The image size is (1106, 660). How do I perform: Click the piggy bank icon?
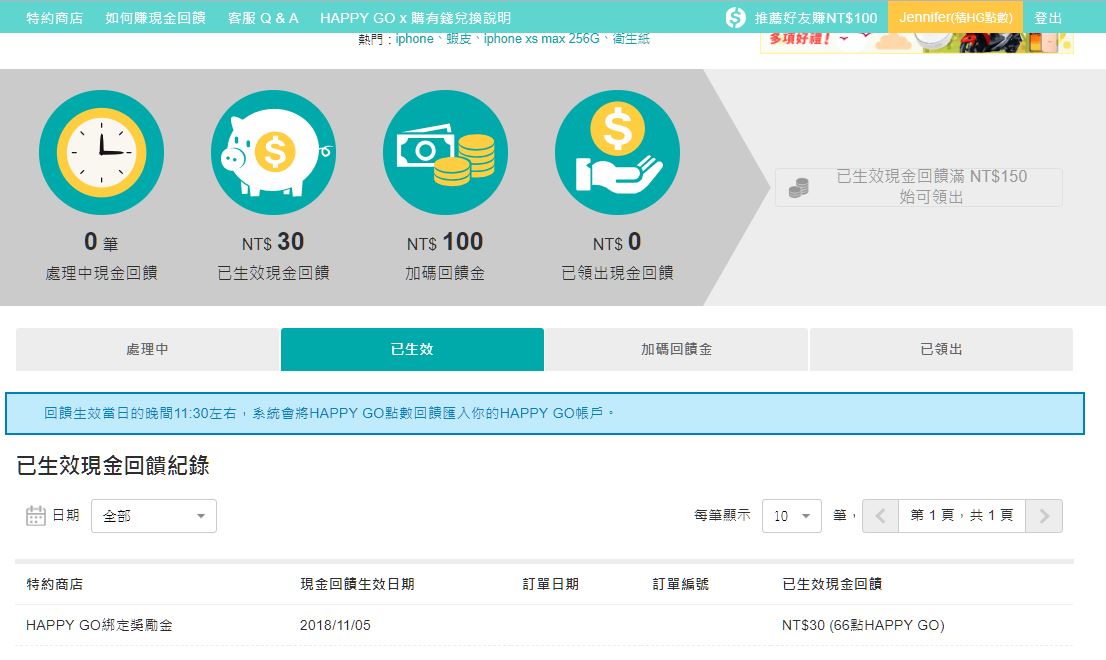click(273, 153)
